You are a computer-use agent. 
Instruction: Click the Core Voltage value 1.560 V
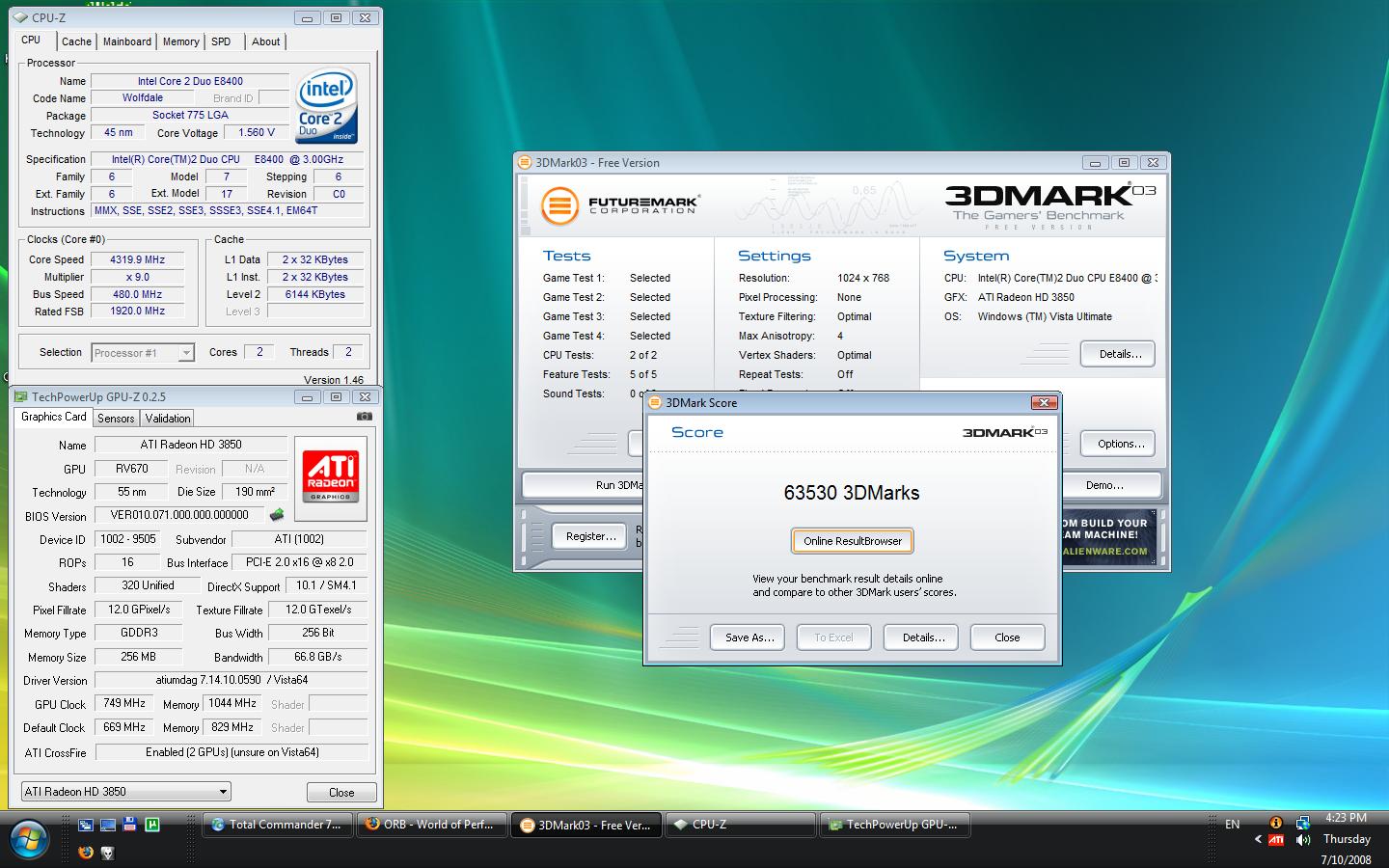[257, 132]
